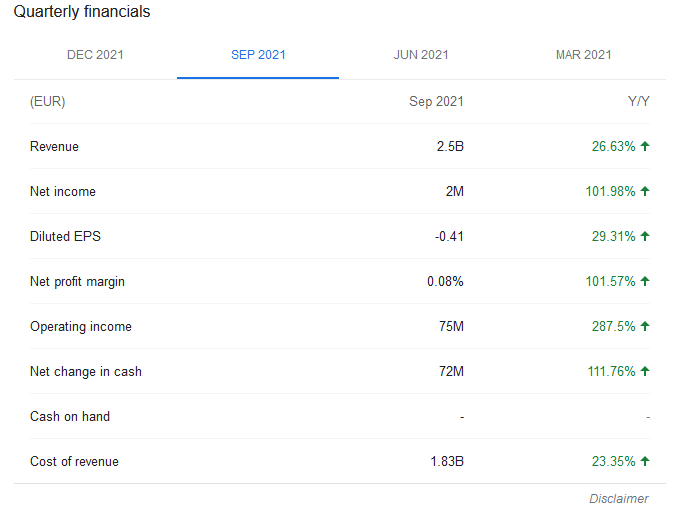Click the Sep 2021 column header
The image size is (700, 505).
coord(436,101)
